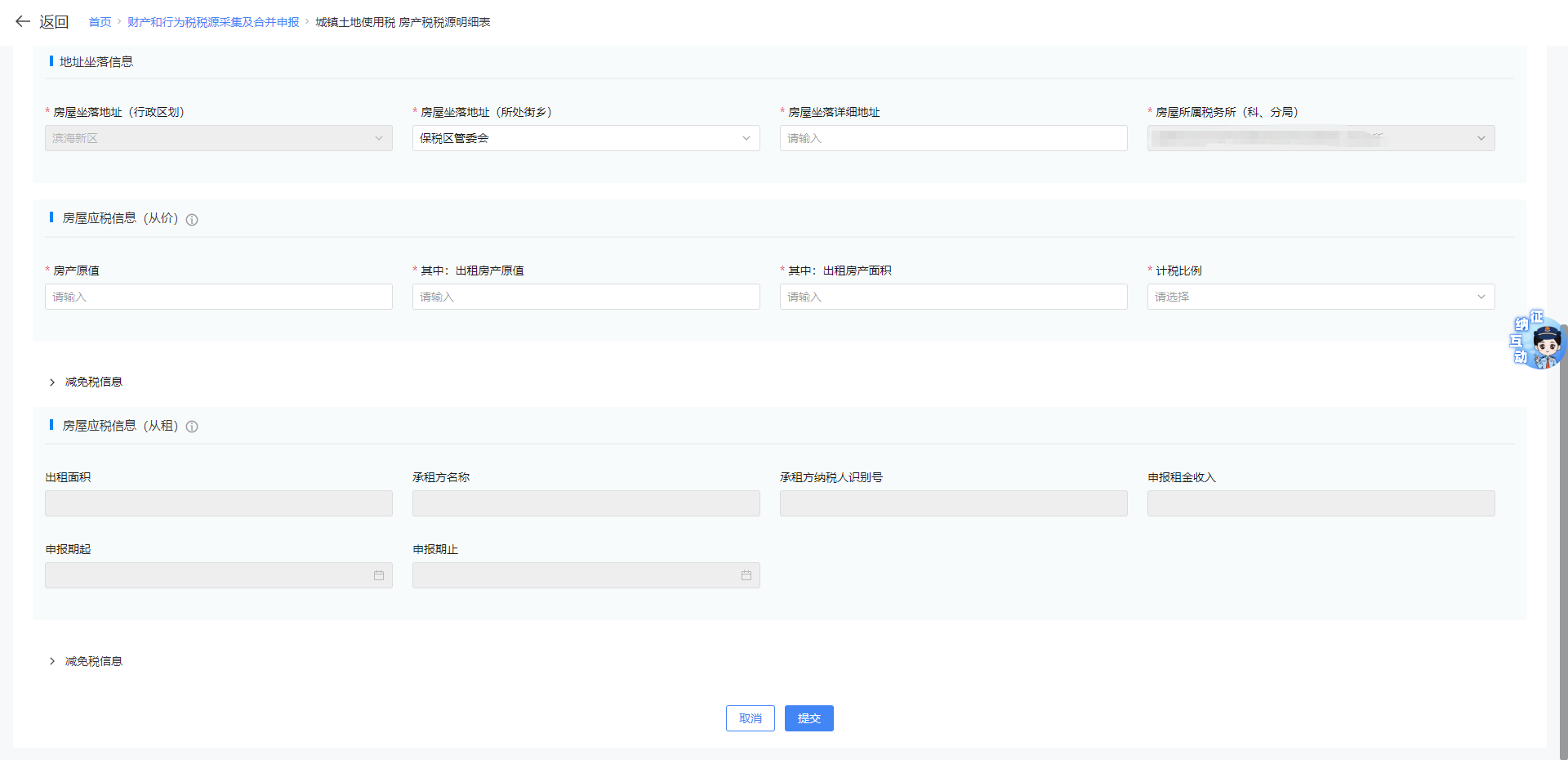Open the 计税比例 dropdown

1321,297
